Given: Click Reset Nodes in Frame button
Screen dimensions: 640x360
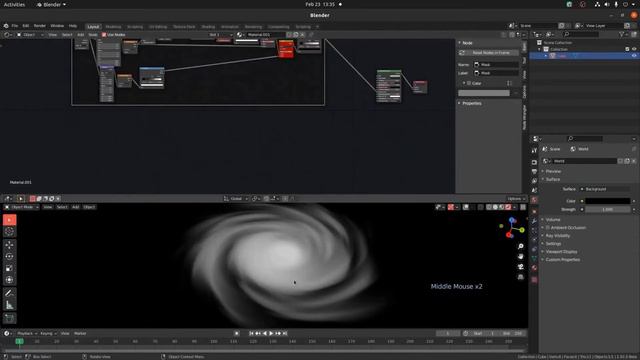Looking at the screenshot, I should coord(489,53).
